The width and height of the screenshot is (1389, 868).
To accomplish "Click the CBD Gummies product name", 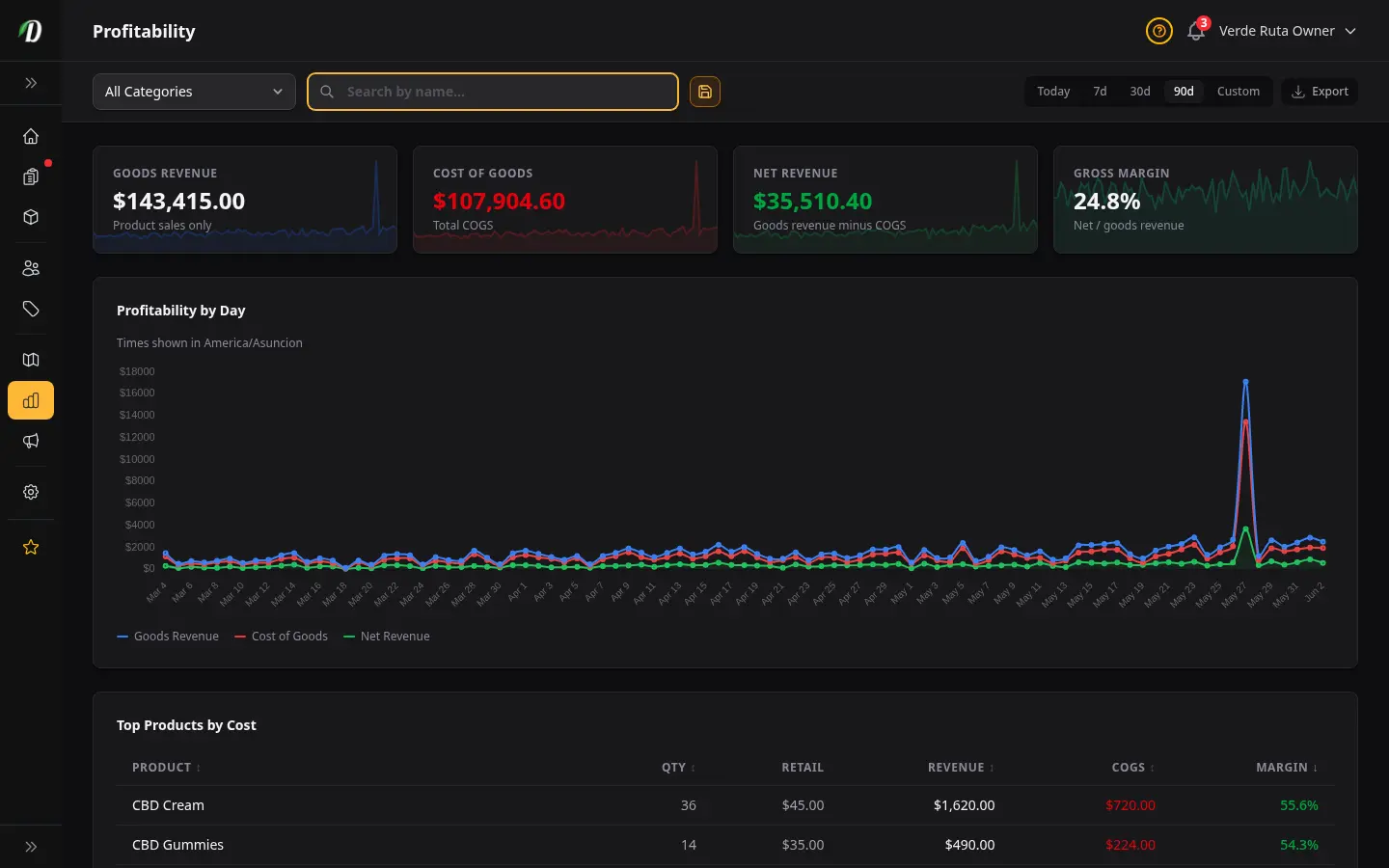I will [x=177, y=845].
